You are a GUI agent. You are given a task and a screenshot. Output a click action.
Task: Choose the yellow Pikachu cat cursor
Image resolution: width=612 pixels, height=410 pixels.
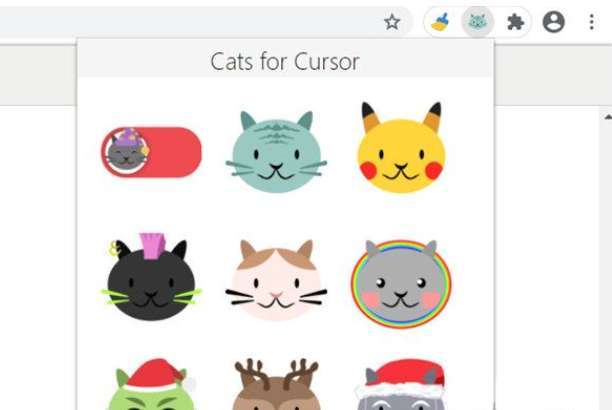point(401,148)
